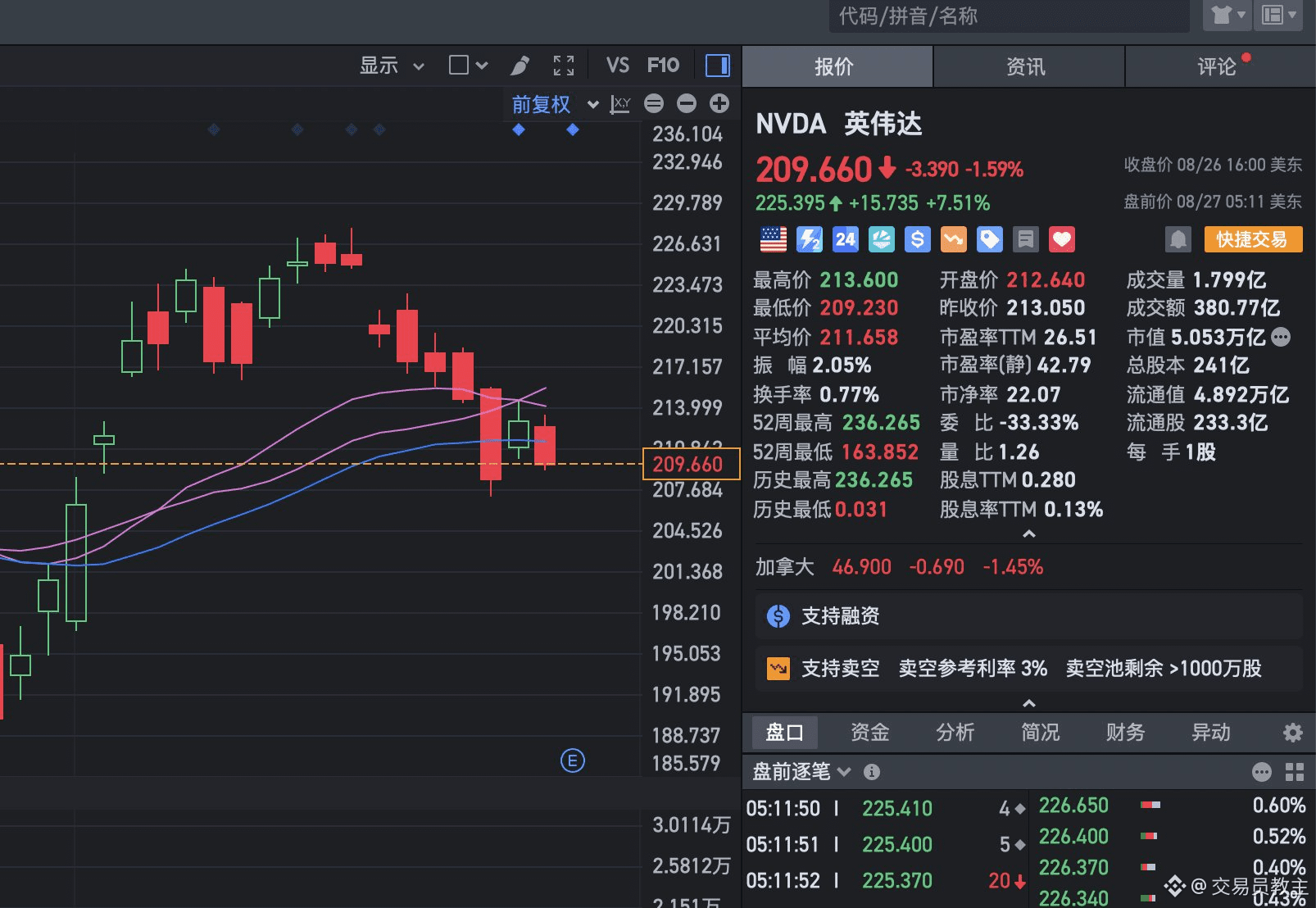Open the order book settings gear
Screen dimensions: 1316x908
(x=1293, y=733)
